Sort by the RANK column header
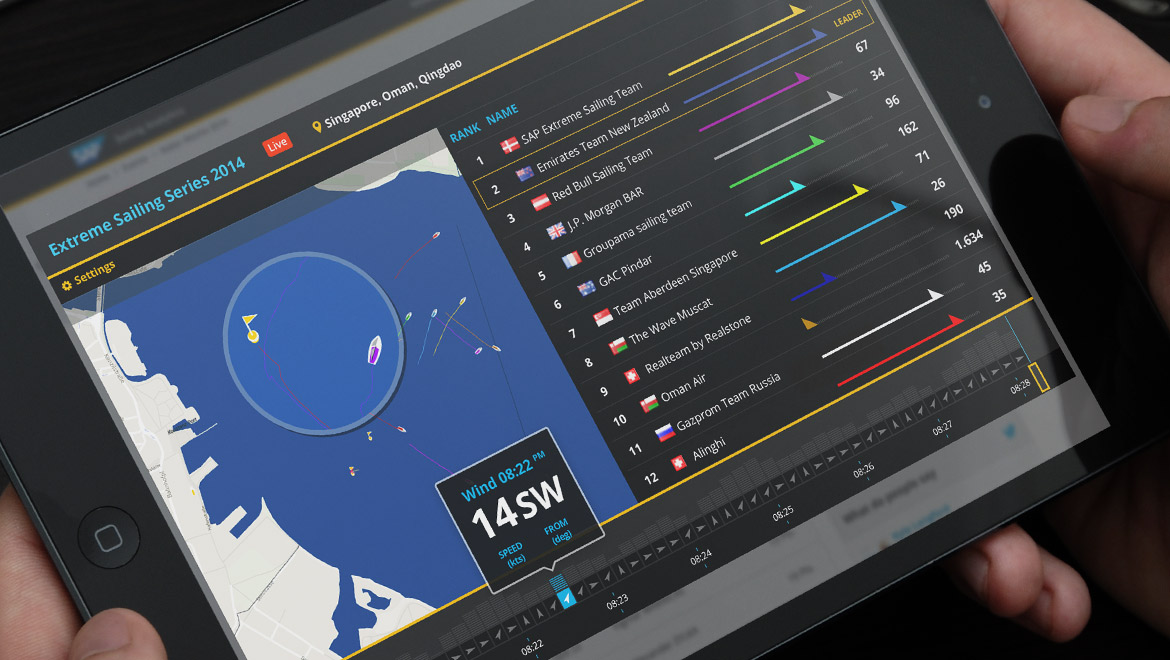The height and width of the screenshot is (660, 1170). coord(465,135)
